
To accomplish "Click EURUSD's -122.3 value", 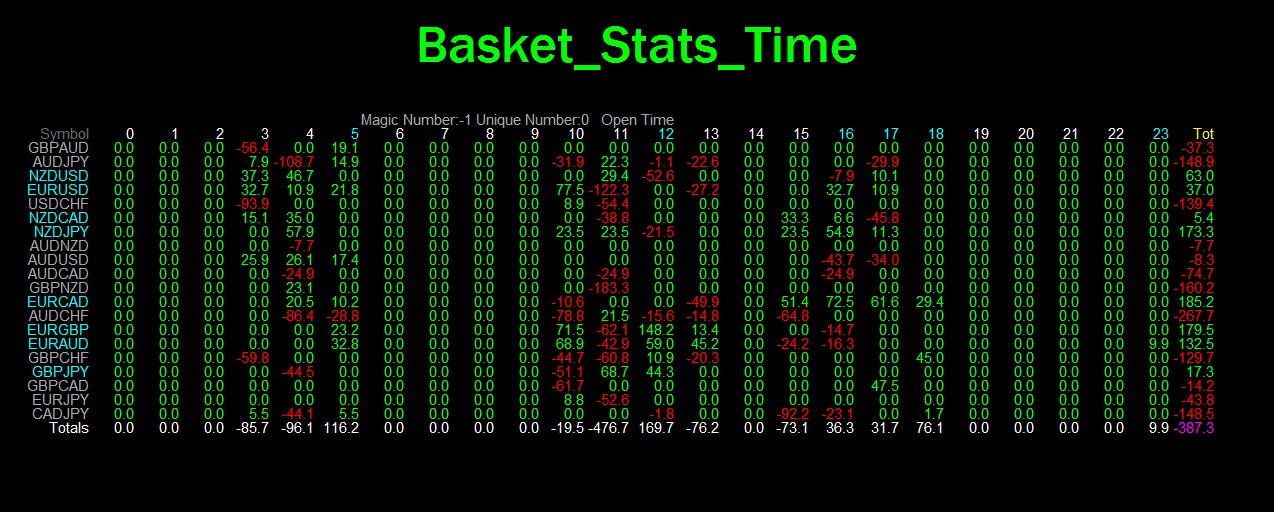I will [609, 190].
